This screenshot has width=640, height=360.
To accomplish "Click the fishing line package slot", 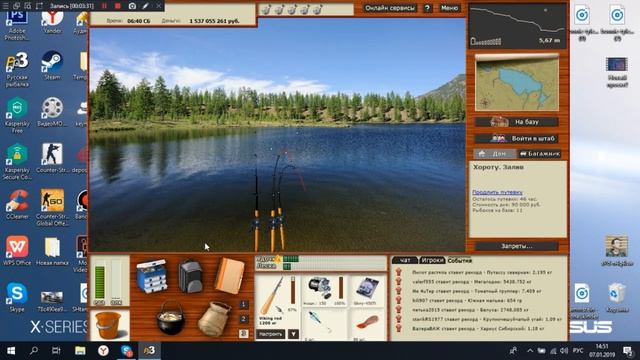I will (367, 290).
